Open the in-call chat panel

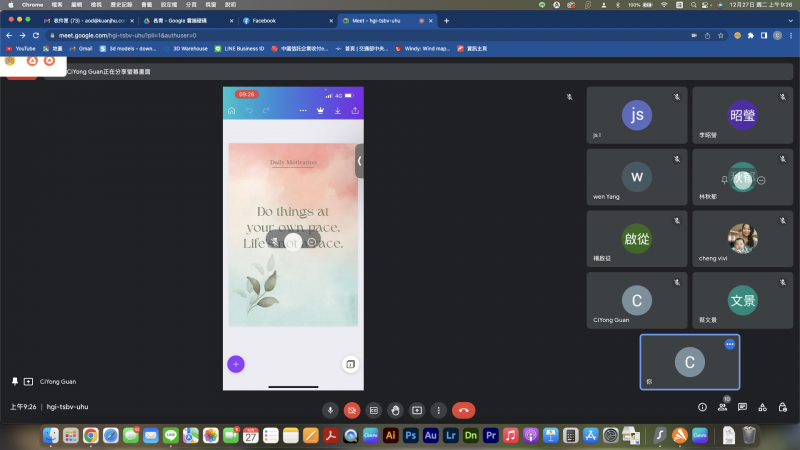pos(742,407)
